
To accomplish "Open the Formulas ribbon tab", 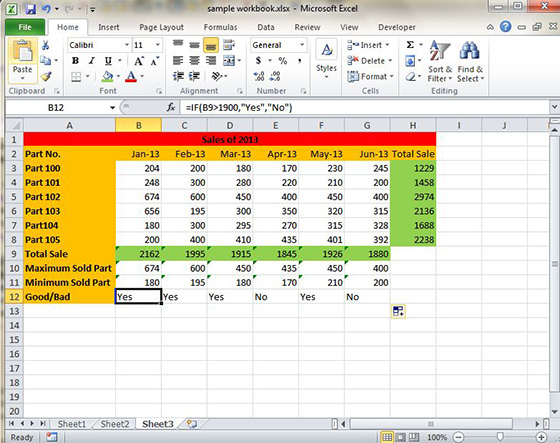I will click(x=220, y=27).
